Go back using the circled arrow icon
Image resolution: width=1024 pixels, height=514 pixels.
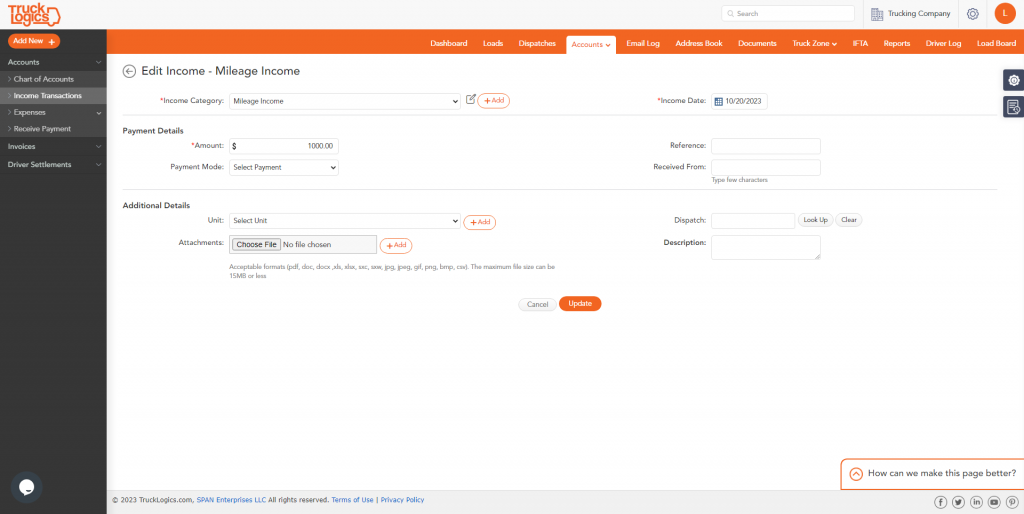129,71
